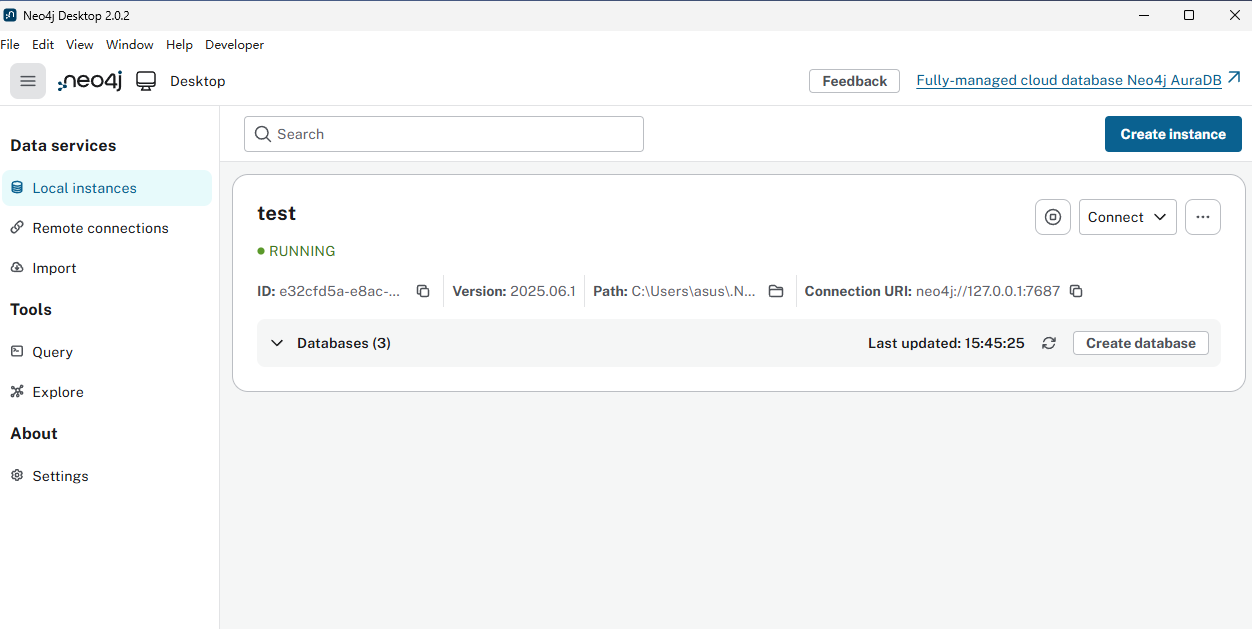1252x629 pixels.
Task: Click the Last updated 15:45:25 text
Action: click(946, 343)
